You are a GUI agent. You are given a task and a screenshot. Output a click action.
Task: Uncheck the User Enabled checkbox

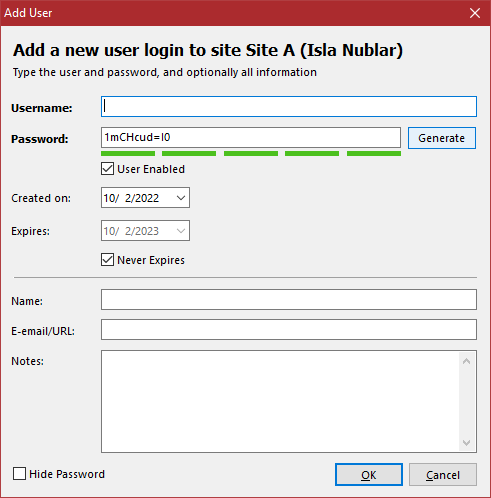click(107, 169)
